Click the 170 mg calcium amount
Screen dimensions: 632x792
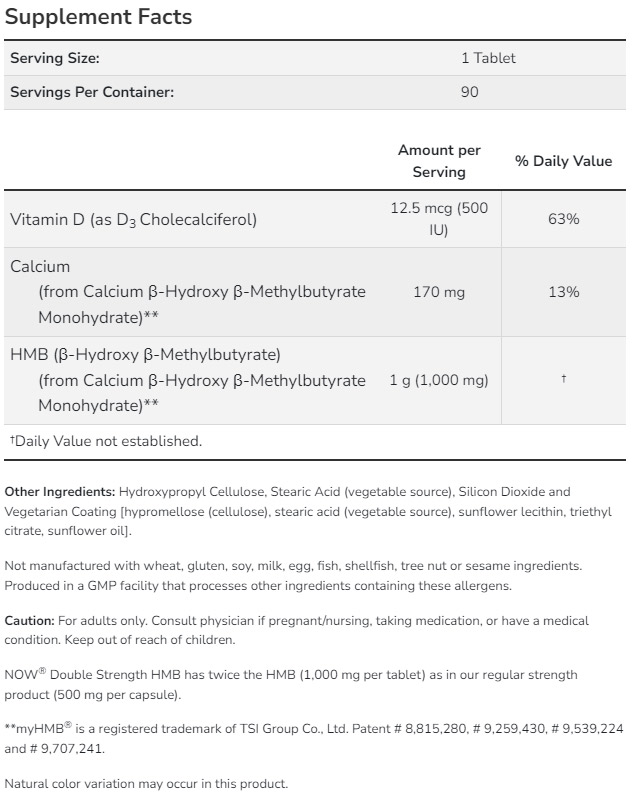pos(439,292)
